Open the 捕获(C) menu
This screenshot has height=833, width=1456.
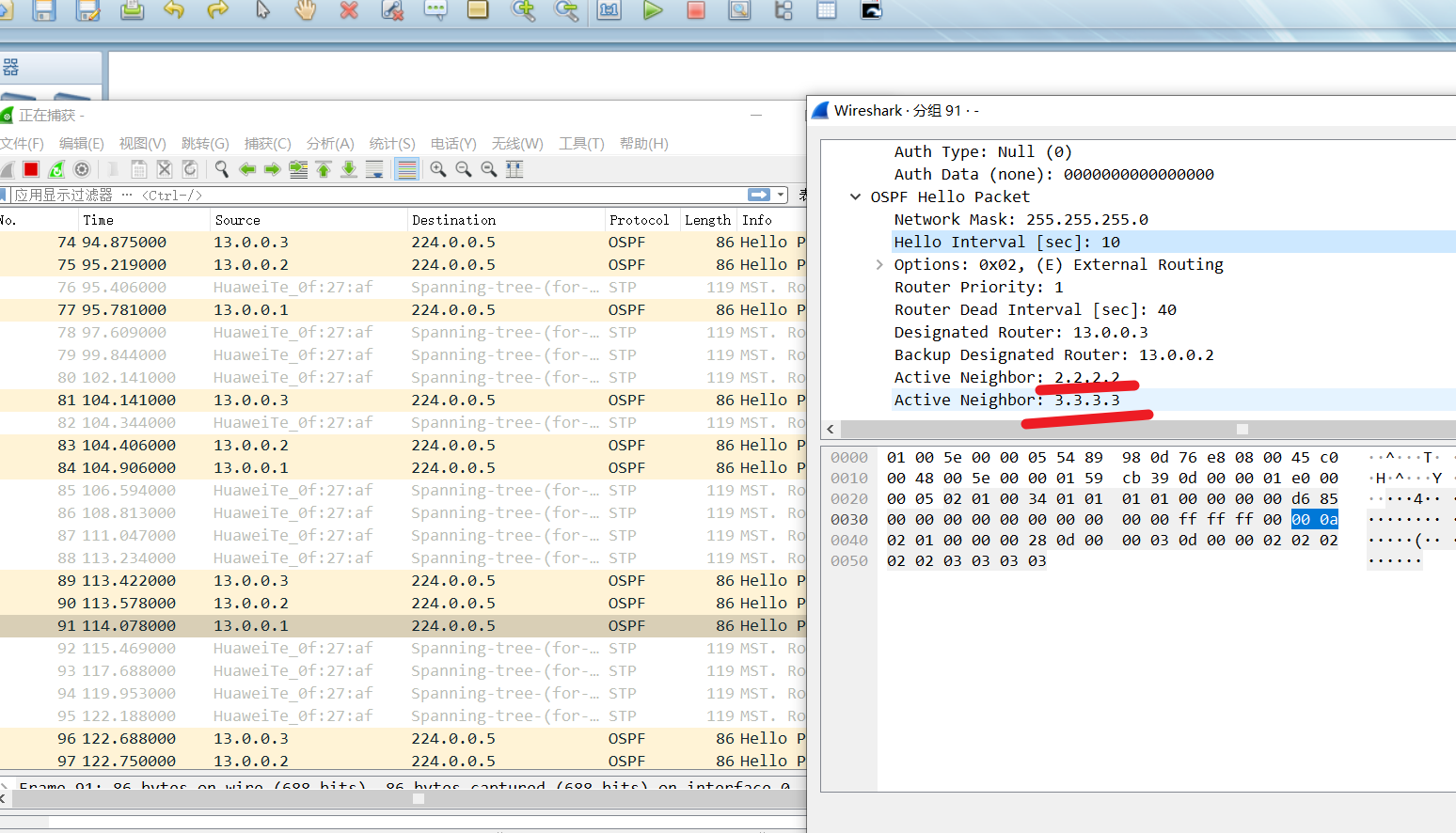pos(268,144)
